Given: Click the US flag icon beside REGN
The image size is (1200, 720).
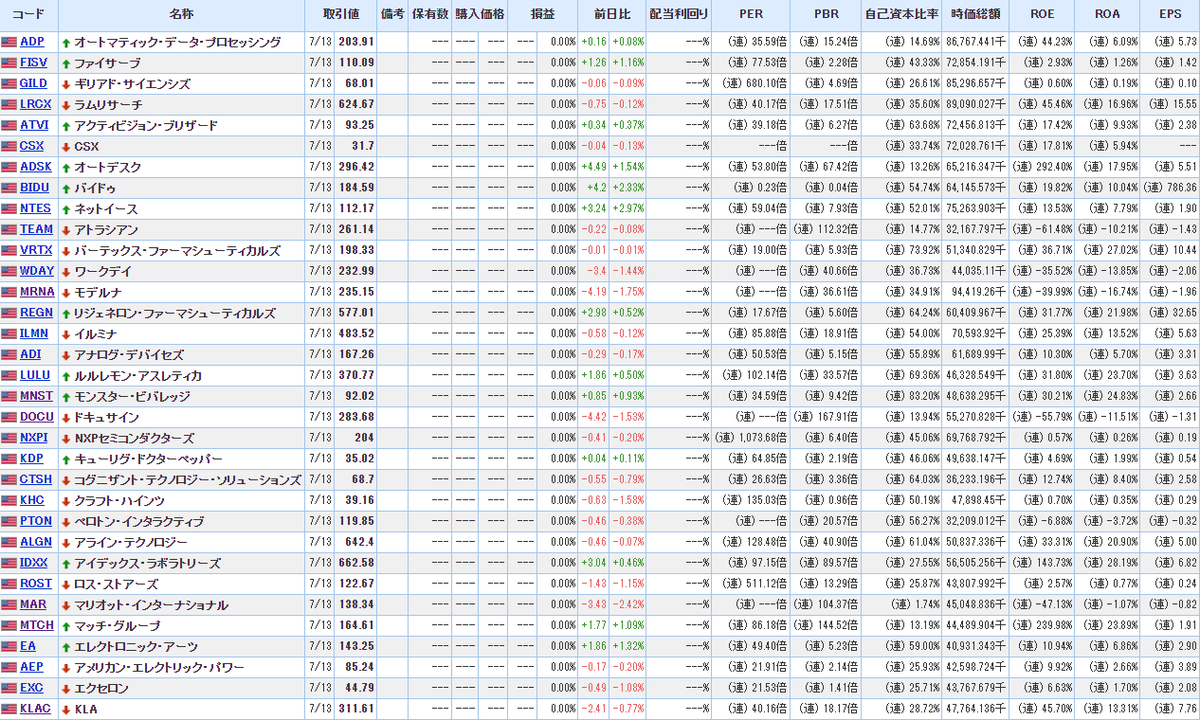Looking at the screenshot, I should pyautogui.click(x=10, y=313).
